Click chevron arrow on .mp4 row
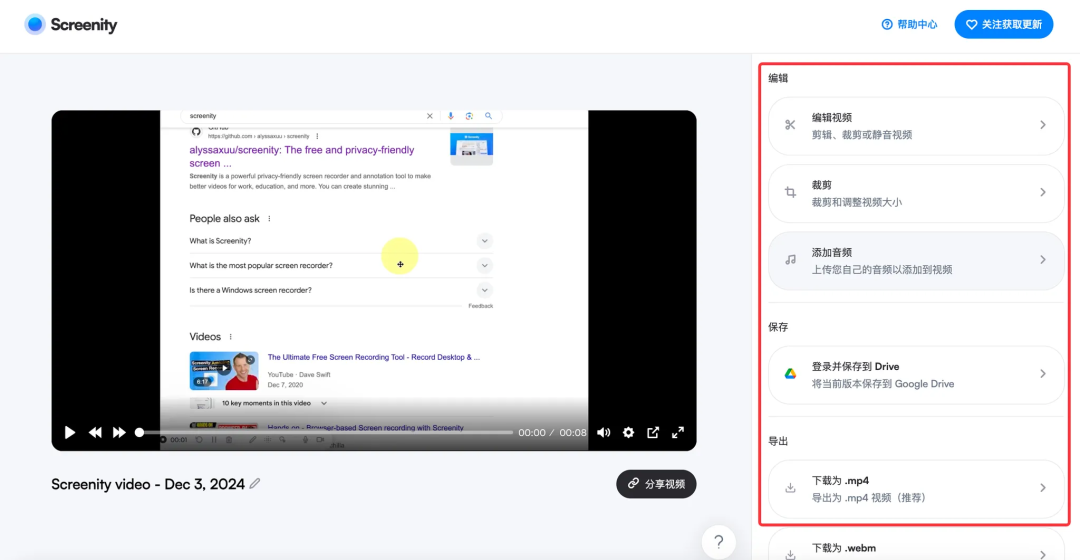The width and height of the screenshot is (1080, 560). [1043, 488]
